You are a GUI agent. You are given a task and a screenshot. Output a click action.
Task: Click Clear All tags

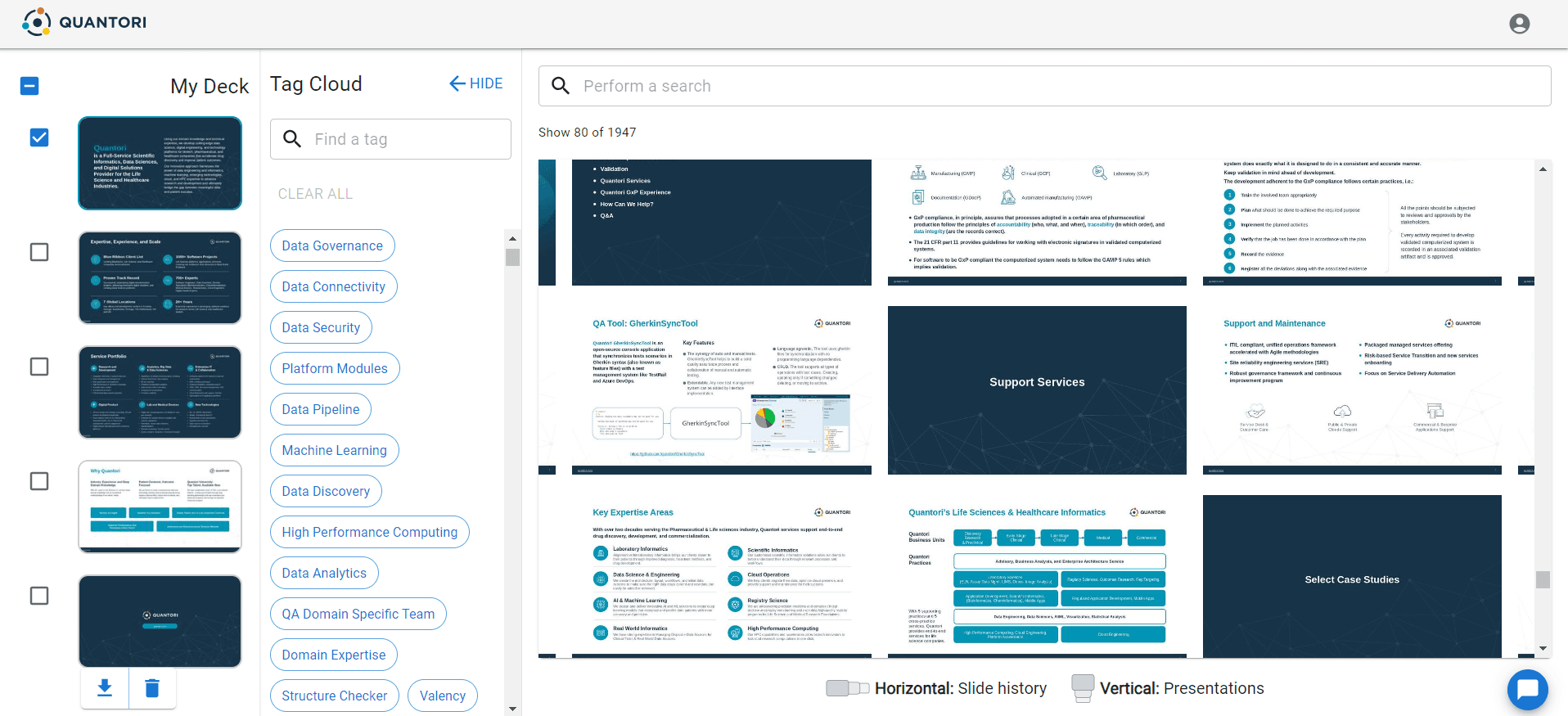(315, 194)
